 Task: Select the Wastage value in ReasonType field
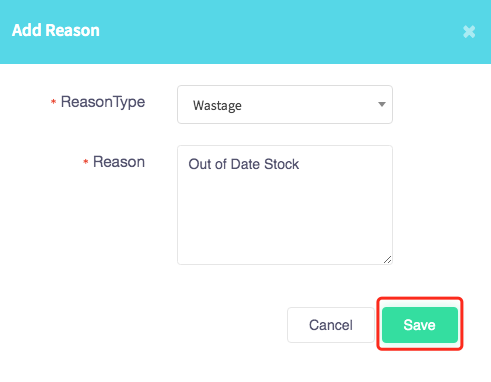click(x=217, y=106)
